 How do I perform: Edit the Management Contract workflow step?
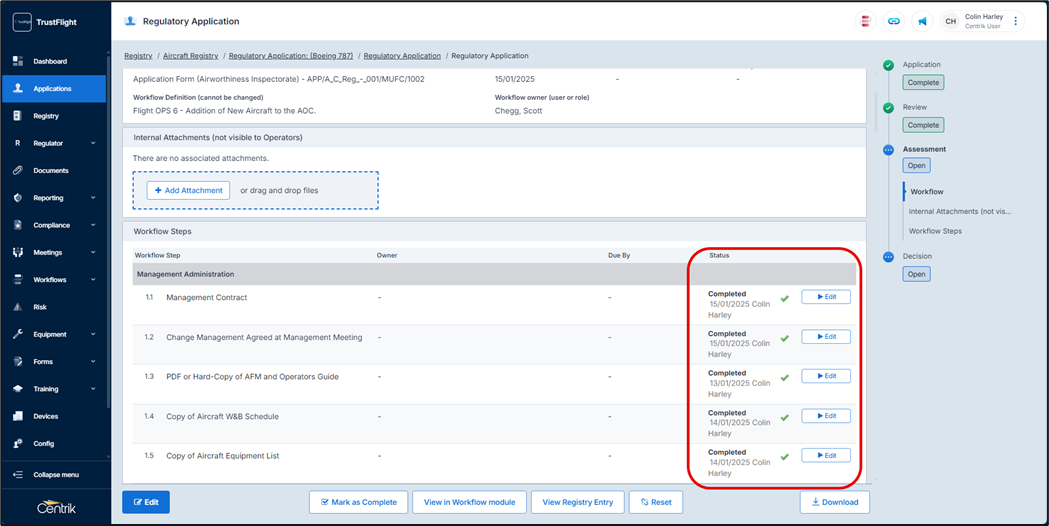(826, 297)
